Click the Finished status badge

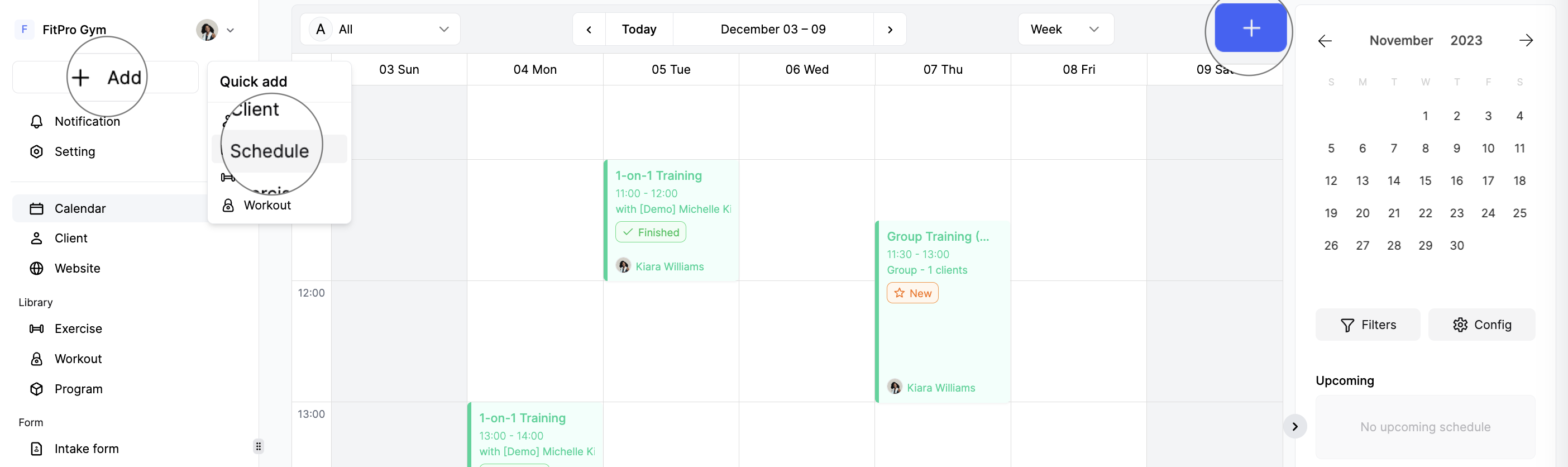click(651, 232)
